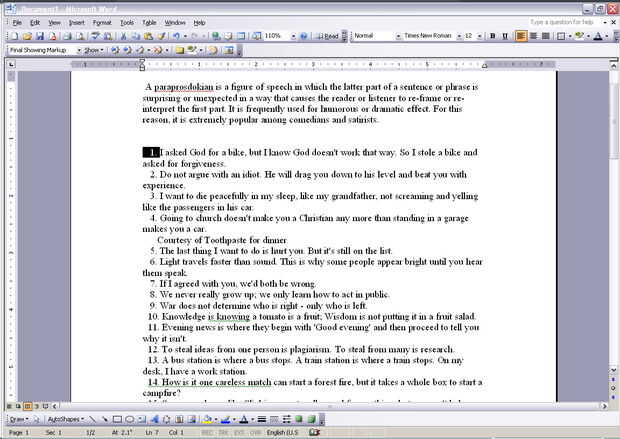Click the Print icon in toolbar
The width and height of the screenshot is (620, 439).
(x=68, y=36)
